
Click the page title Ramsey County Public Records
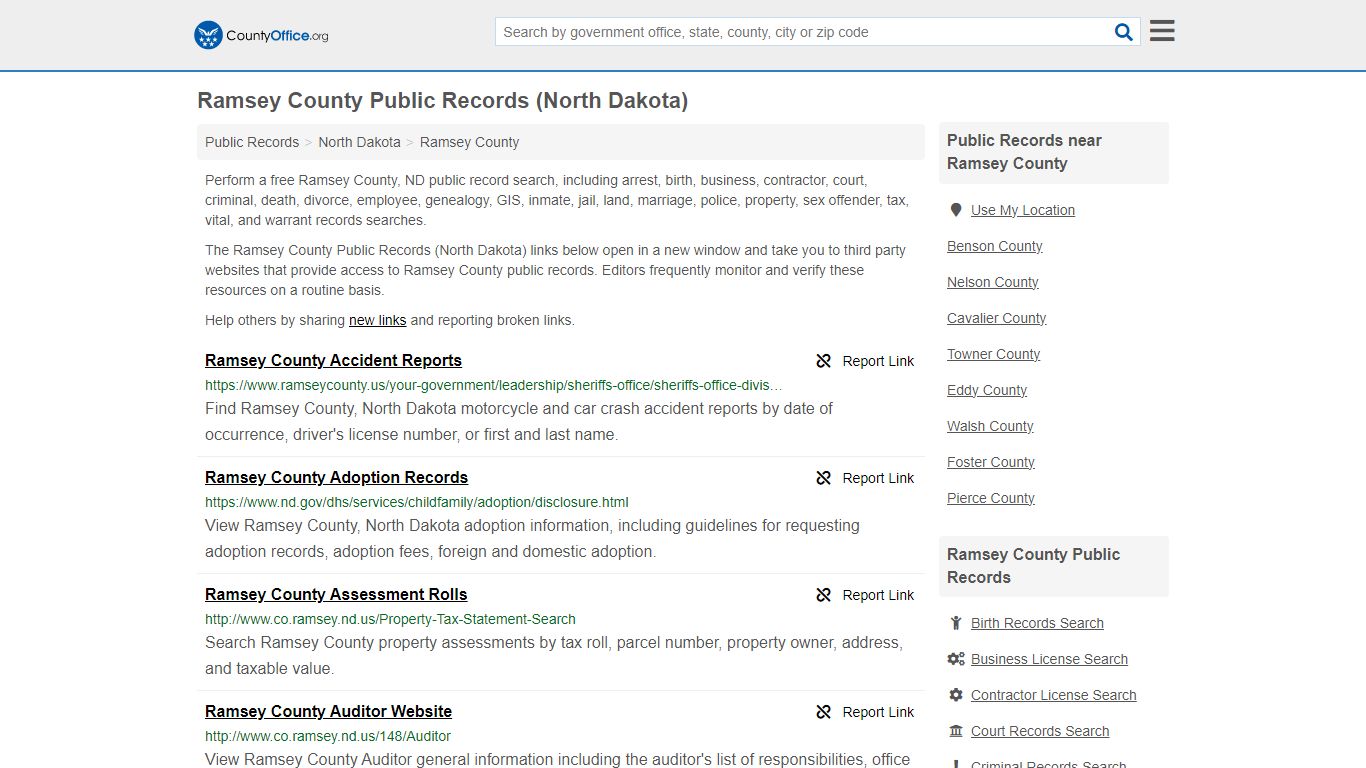coord(442,101)
